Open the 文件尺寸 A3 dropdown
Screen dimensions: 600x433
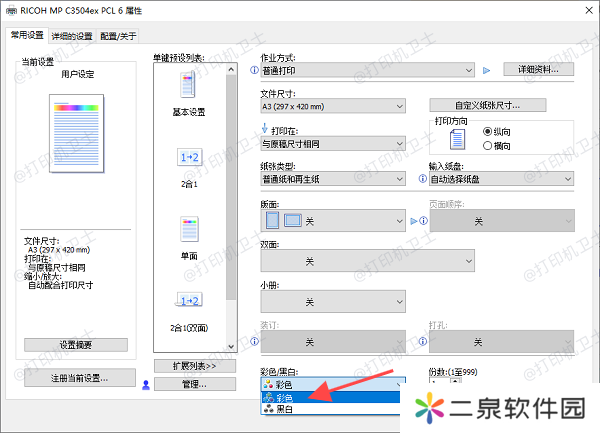pos(333,106)
